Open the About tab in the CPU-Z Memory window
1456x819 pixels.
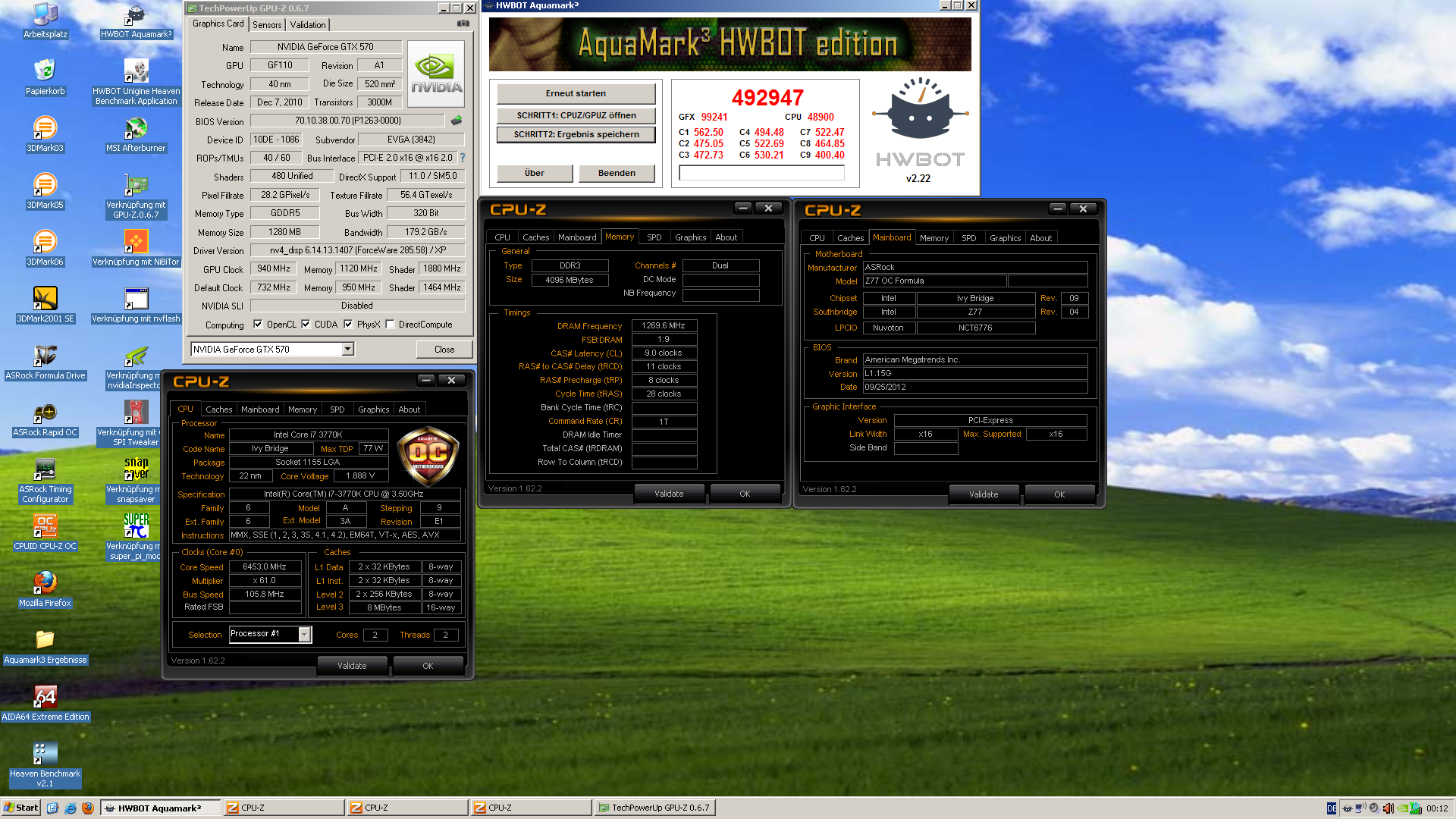coord(726,237)
